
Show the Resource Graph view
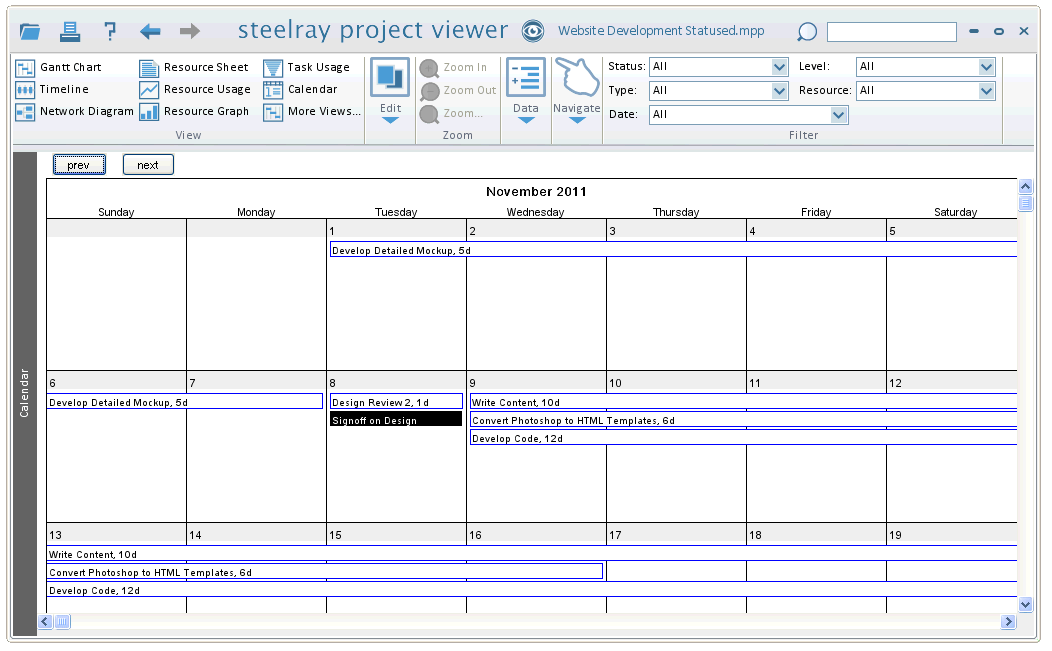pos(194,112)
